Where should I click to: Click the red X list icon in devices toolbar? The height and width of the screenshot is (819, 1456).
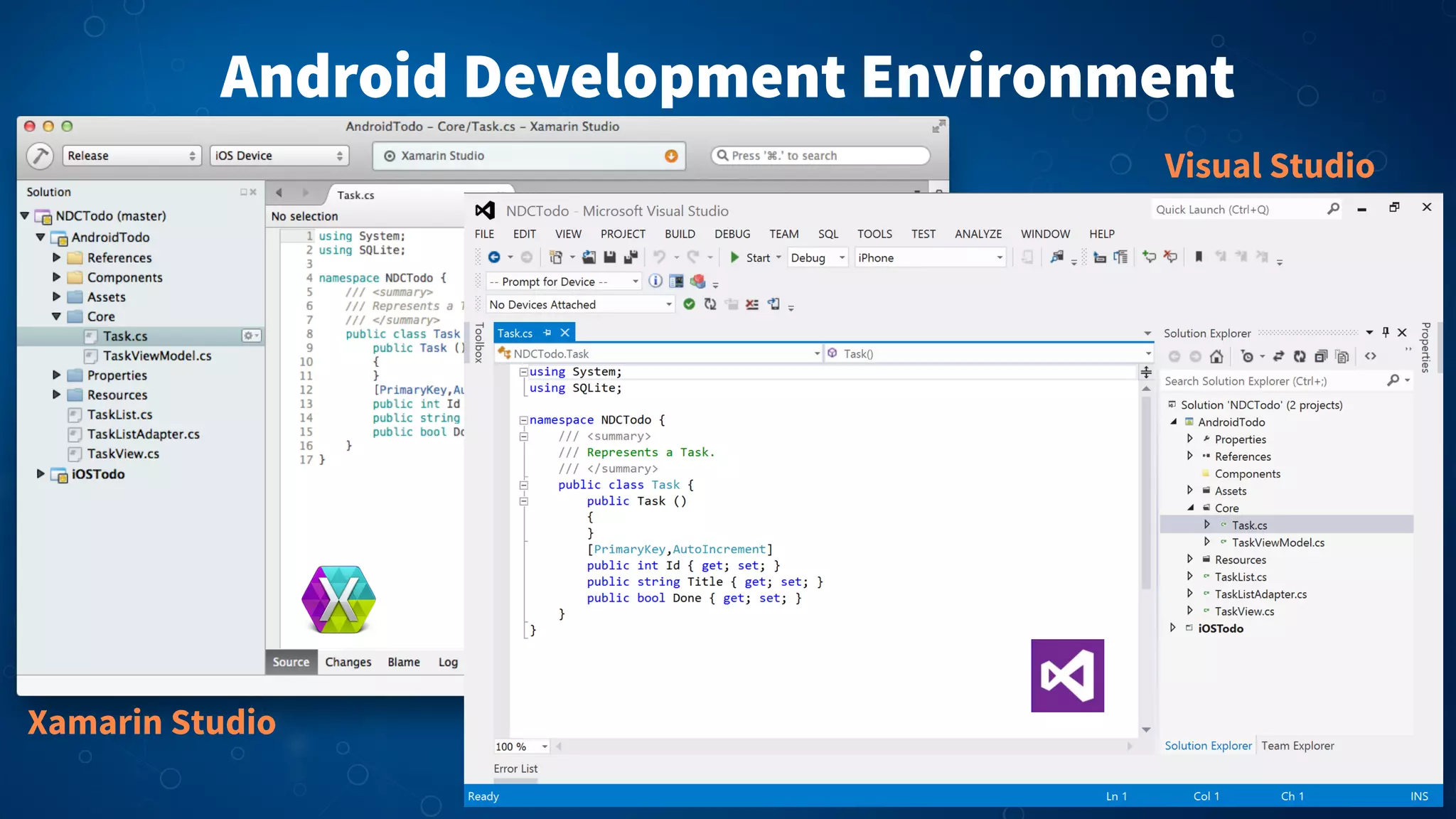click(x=752, y=304)
